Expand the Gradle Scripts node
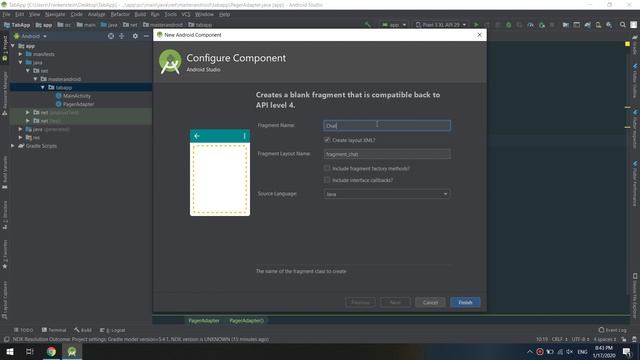 [13, 146]
